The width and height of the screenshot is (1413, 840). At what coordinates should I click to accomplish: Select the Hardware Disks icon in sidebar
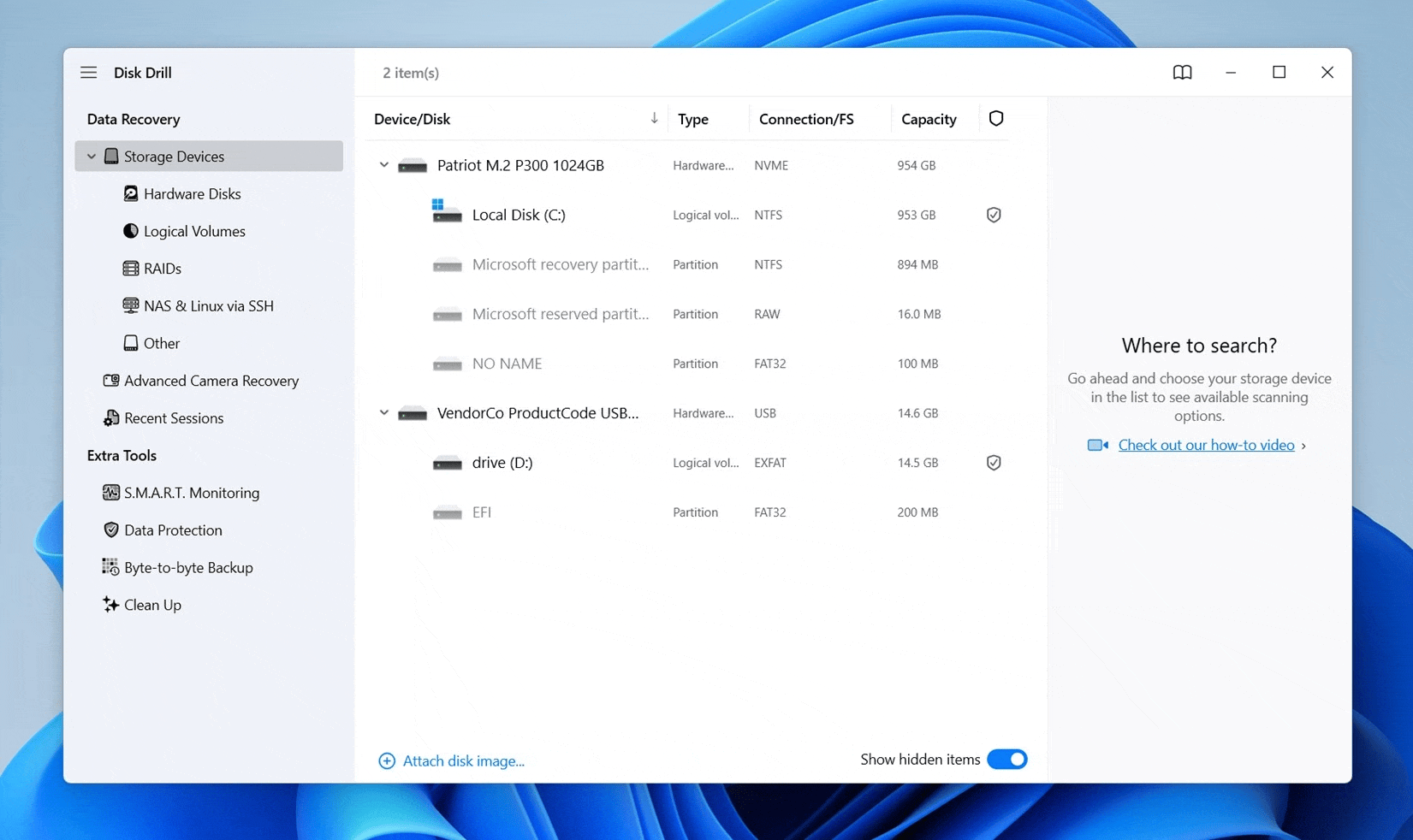(130, 193)
